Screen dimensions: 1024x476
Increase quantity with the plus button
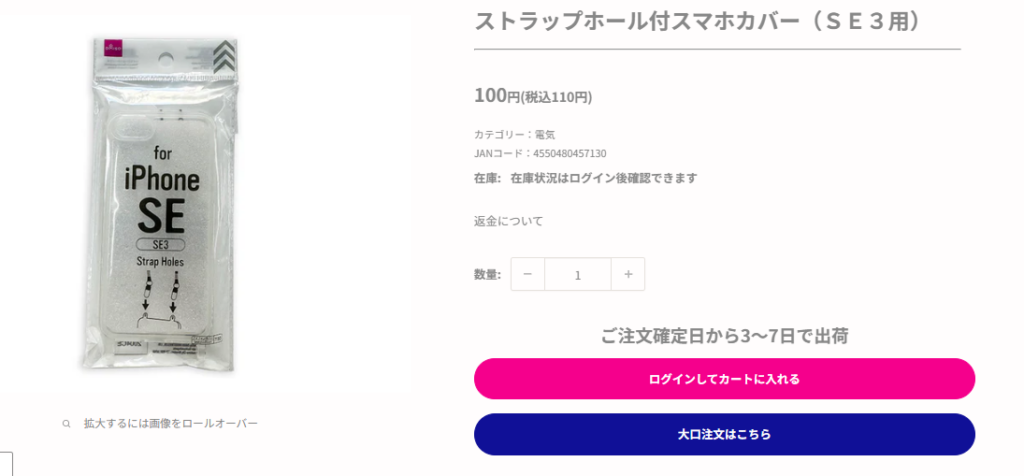(628, 274)
